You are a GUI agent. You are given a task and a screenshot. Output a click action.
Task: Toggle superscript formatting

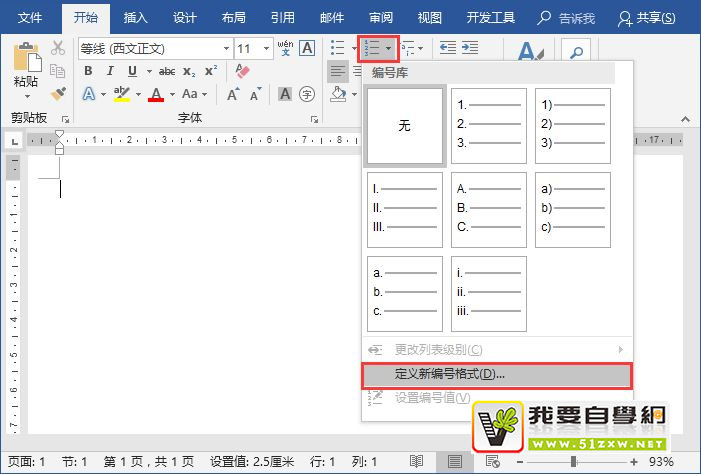pos(211,71)
